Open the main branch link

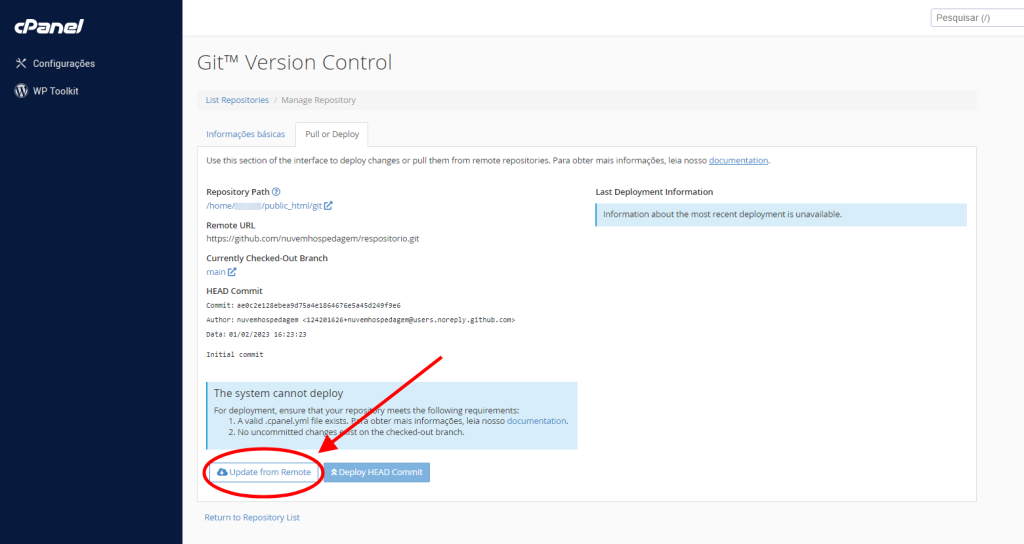216,272
